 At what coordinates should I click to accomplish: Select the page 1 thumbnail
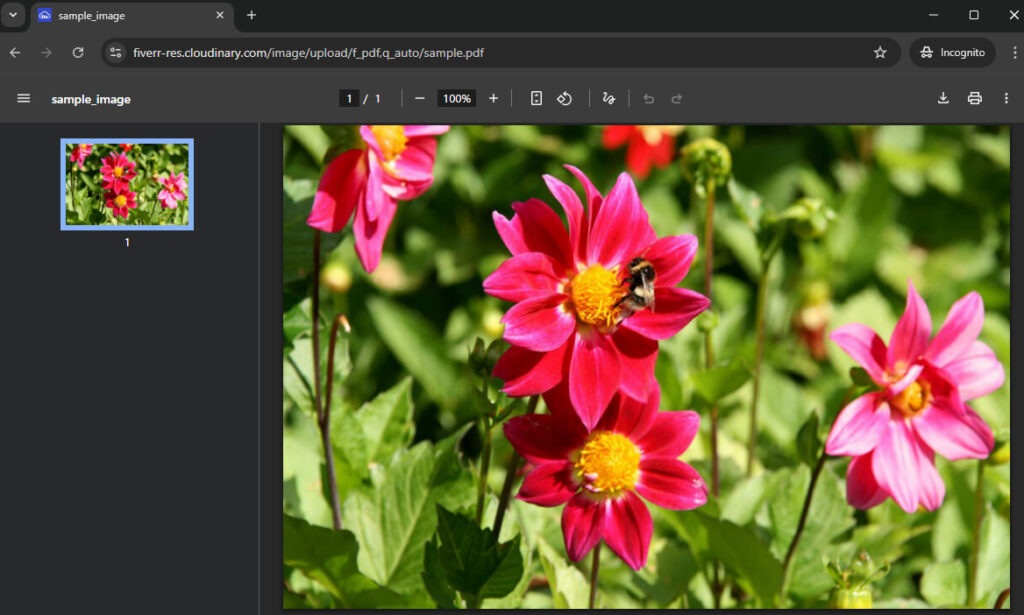pyautogui.click(x=127, y=184)
